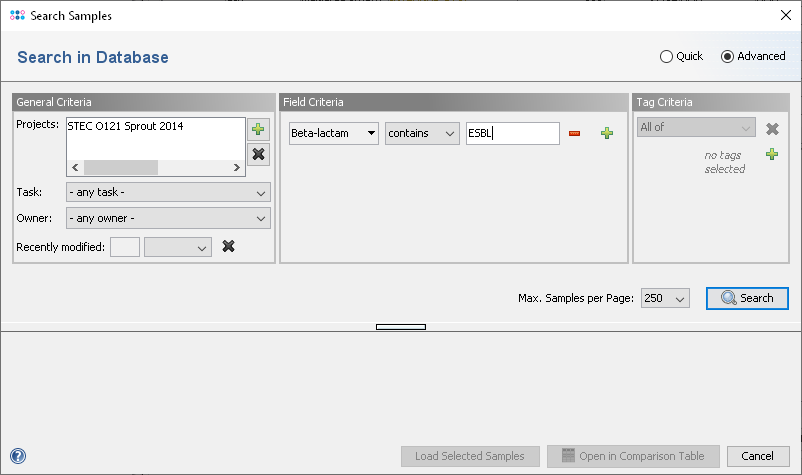Click Open in Comparison Table
The height and width of the screenshot is (475, 802).
633,456
